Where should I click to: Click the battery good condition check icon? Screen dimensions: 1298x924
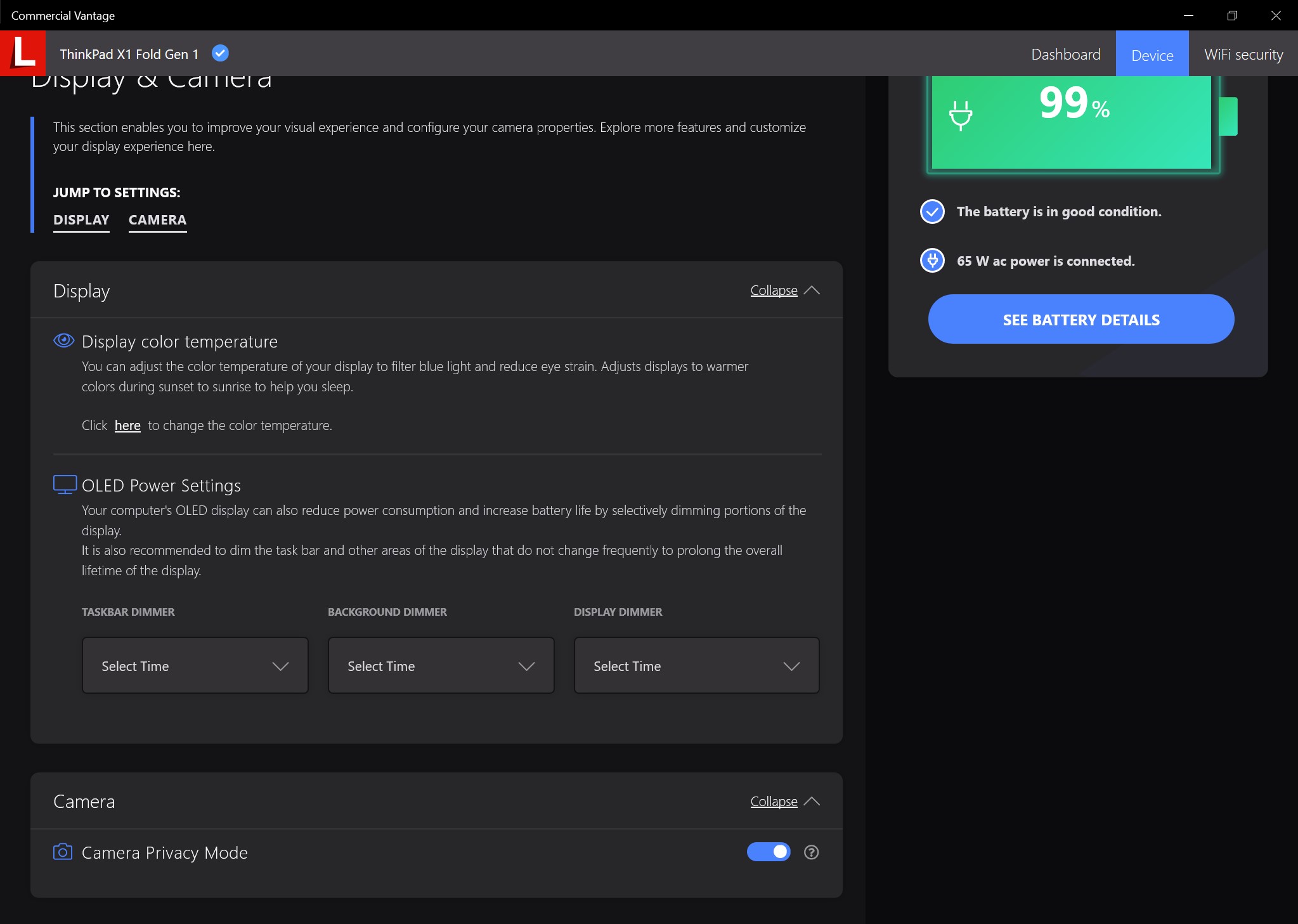(932, 212)
